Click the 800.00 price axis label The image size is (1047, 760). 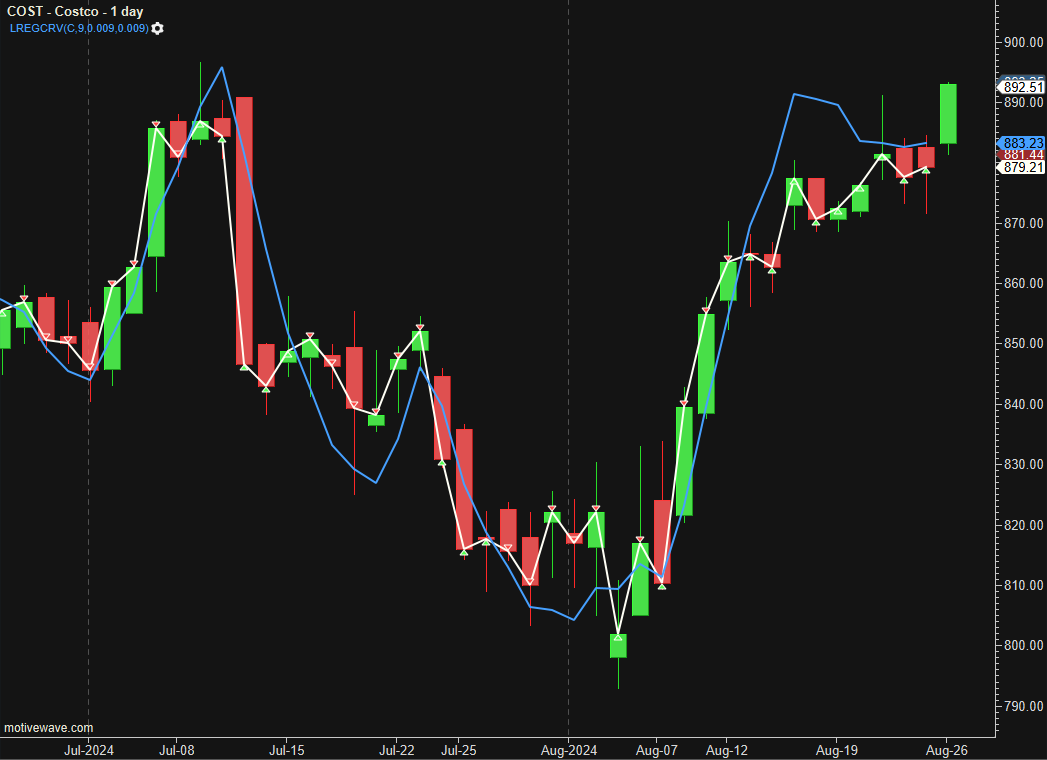[1023, 645]
